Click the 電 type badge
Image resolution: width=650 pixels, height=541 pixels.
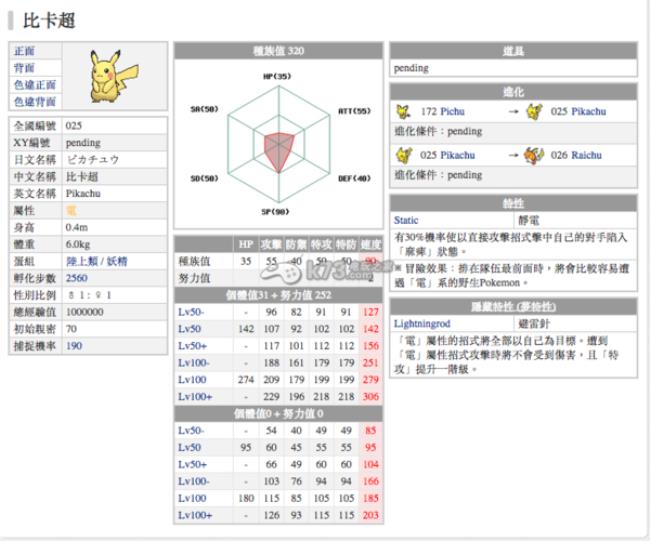[x=71, y=211]
